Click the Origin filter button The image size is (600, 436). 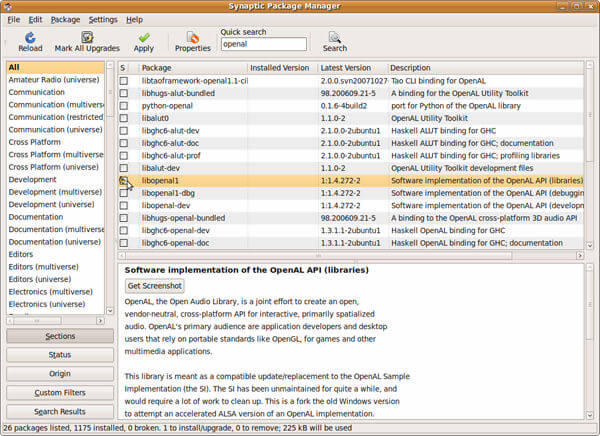click(60, 373)
